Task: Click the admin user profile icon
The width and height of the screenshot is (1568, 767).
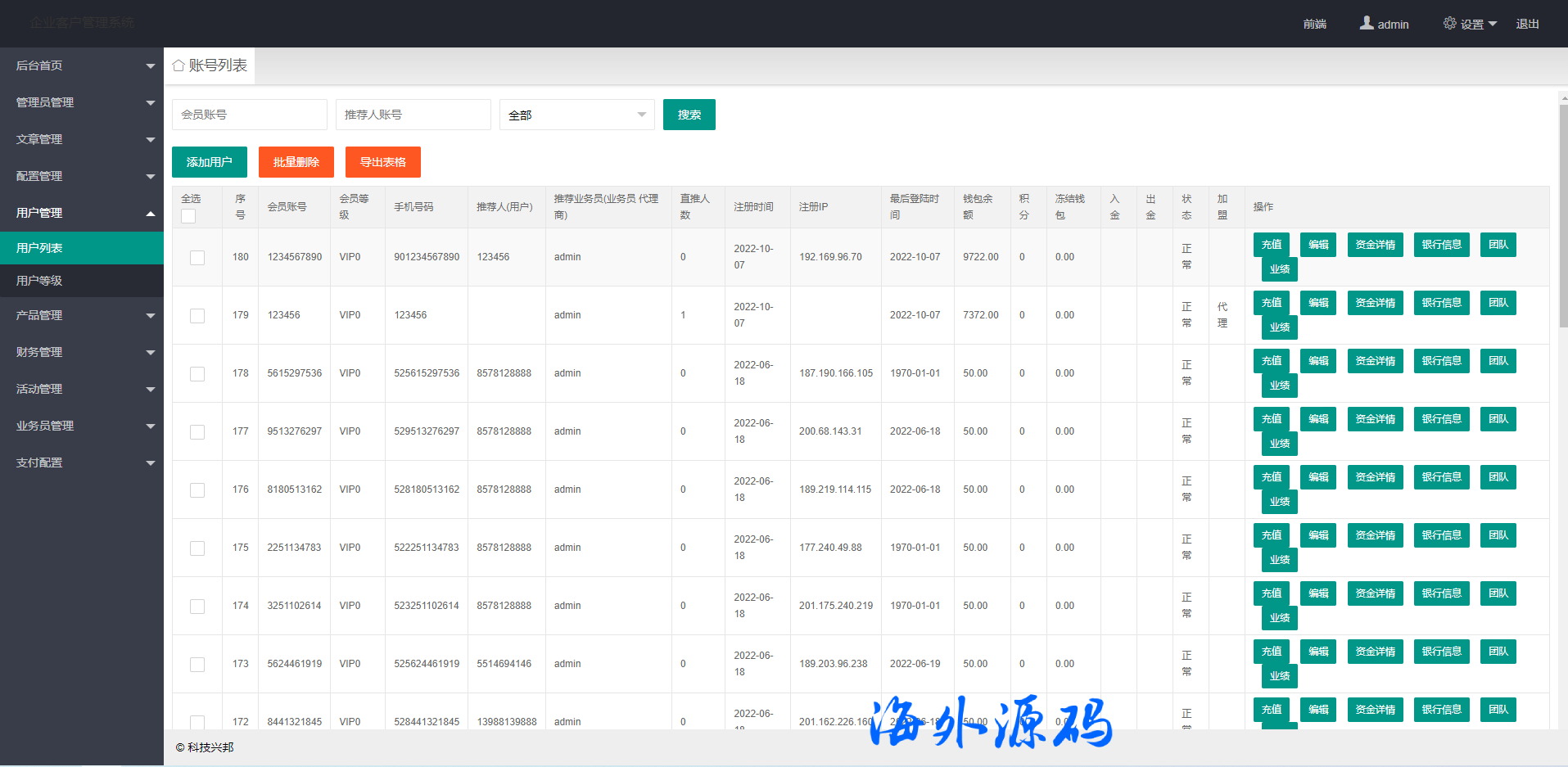Action: point(1367,24)
